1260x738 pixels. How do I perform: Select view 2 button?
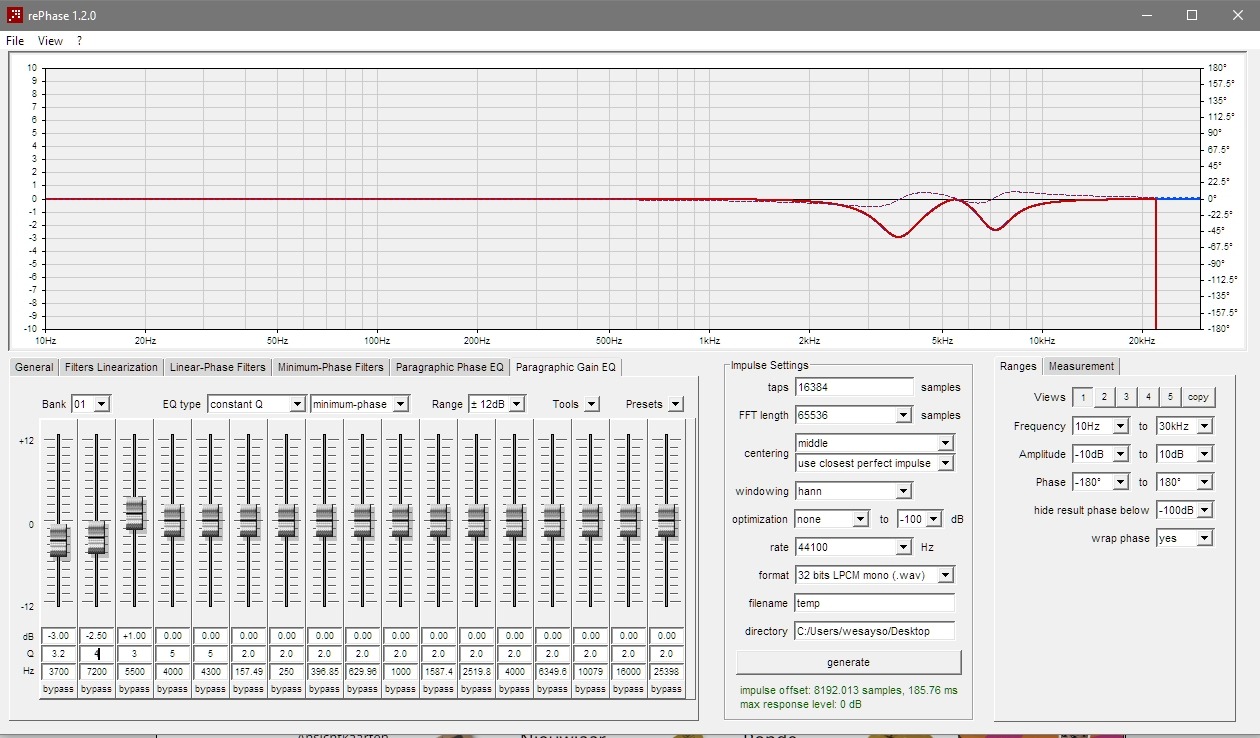click(x=1103, y=397)
